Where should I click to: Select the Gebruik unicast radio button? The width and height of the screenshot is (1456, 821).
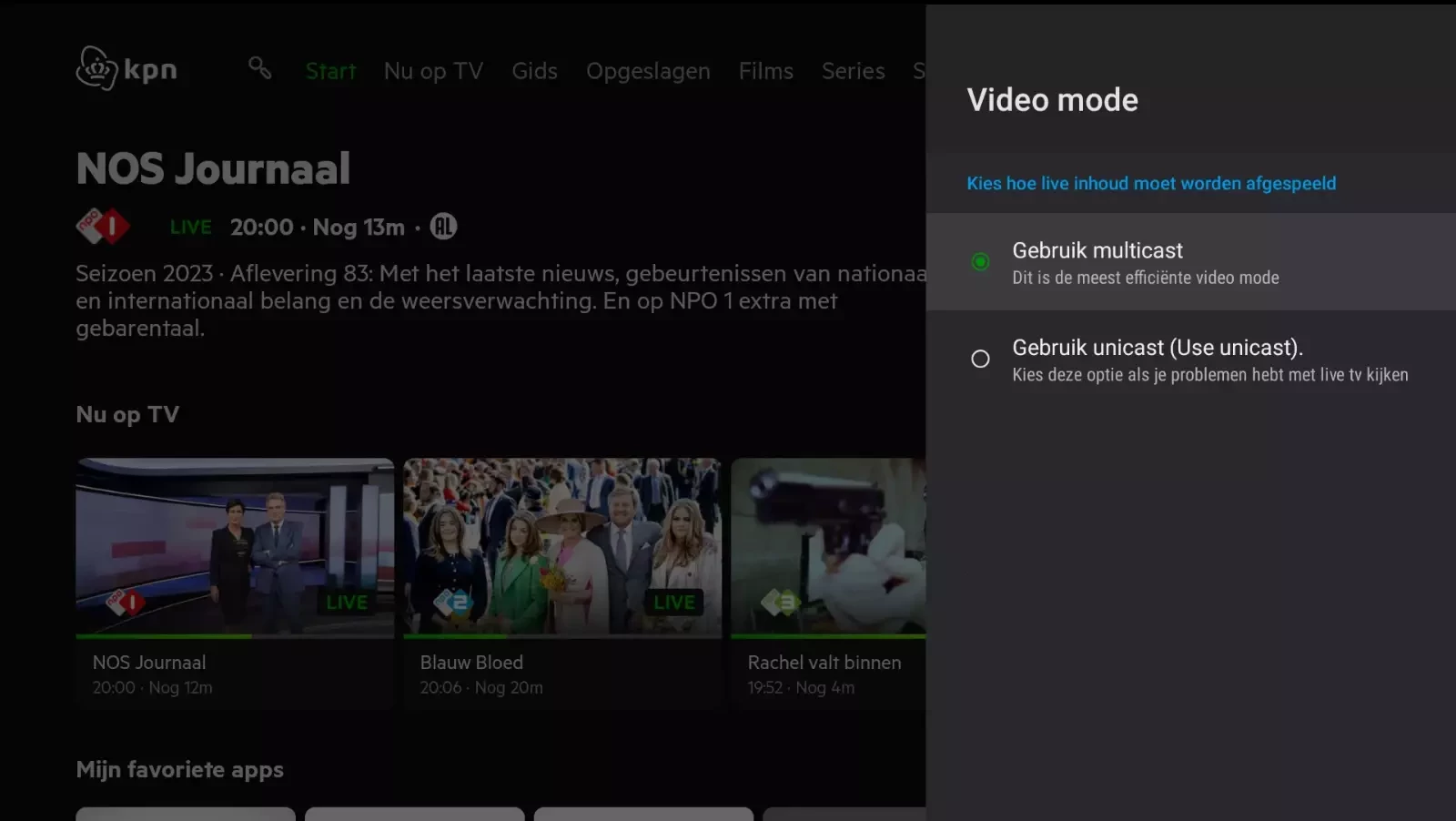(x=980, y=359)
